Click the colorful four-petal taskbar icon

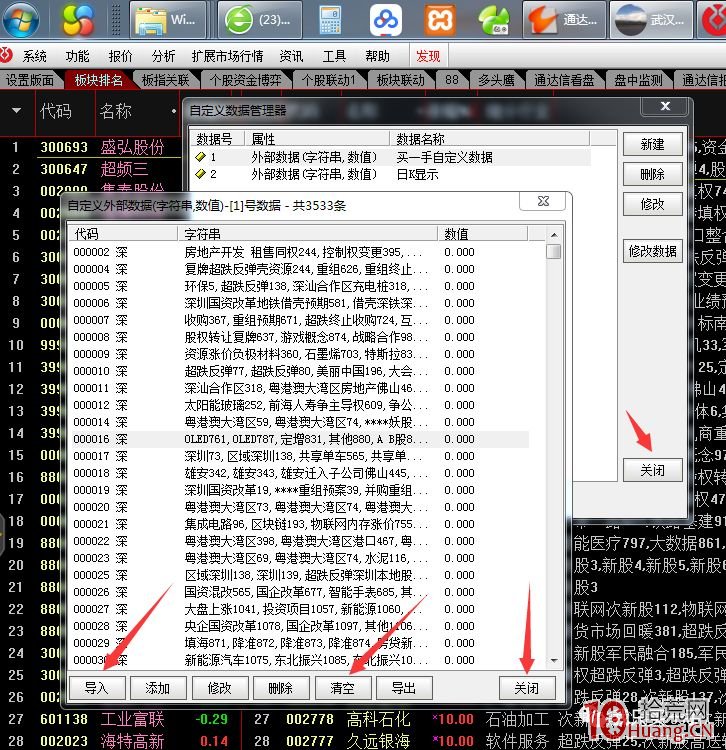coord(78,20)
